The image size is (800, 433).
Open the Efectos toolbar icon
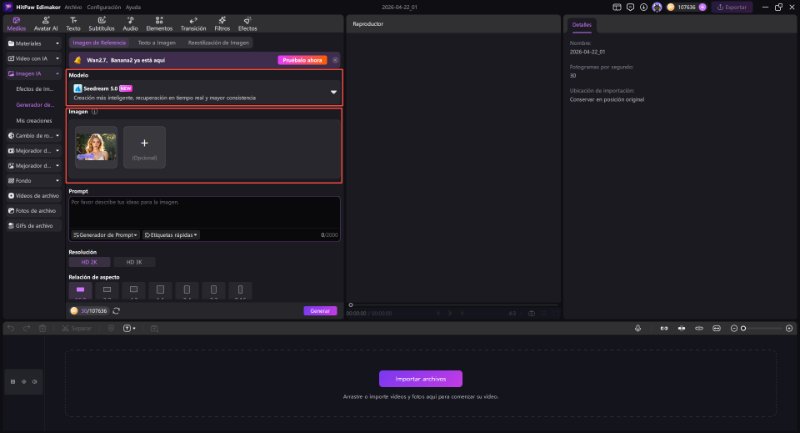(x=247, y=24)
